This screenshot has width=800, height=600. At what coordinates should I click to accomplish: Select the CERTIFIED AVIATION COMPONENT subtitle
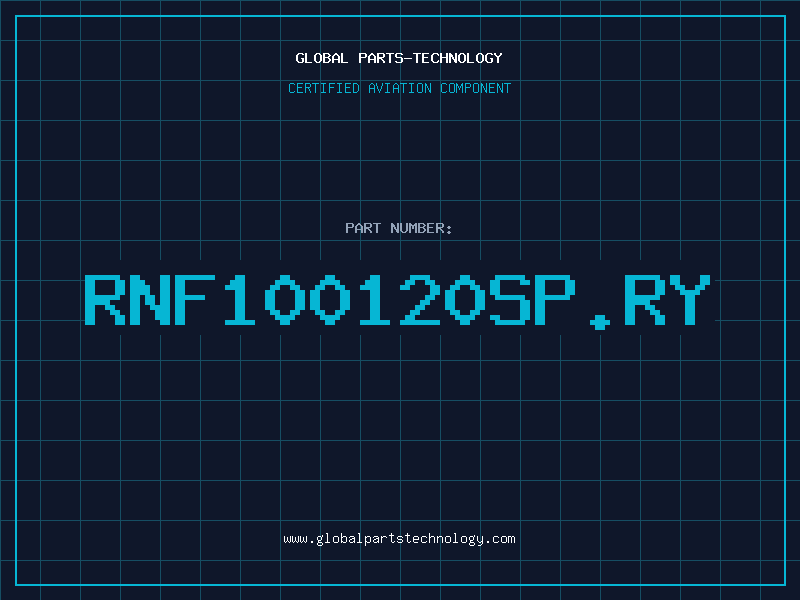point(399,88)
